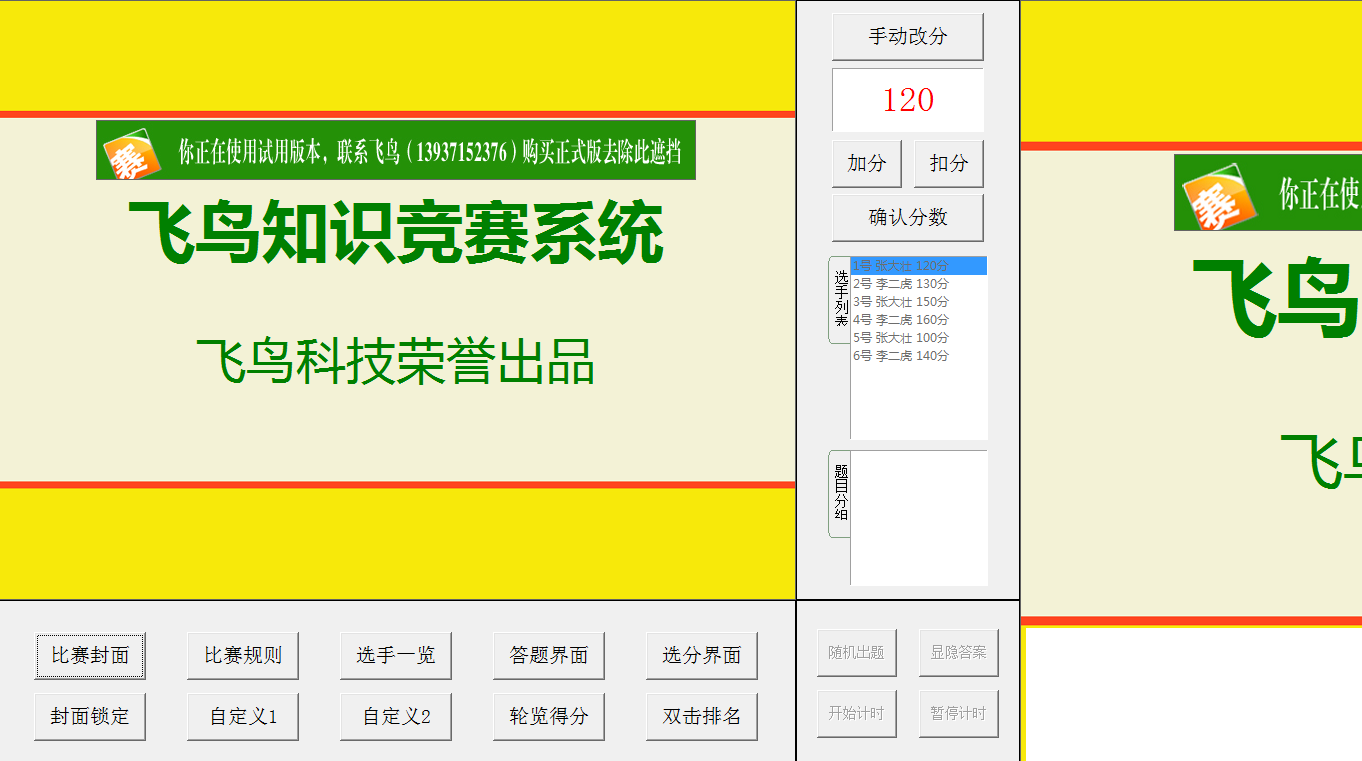This screenshot has width=1362, height=761.
Task: Open the 轮览得分 score rotation view
Action: 549,716
